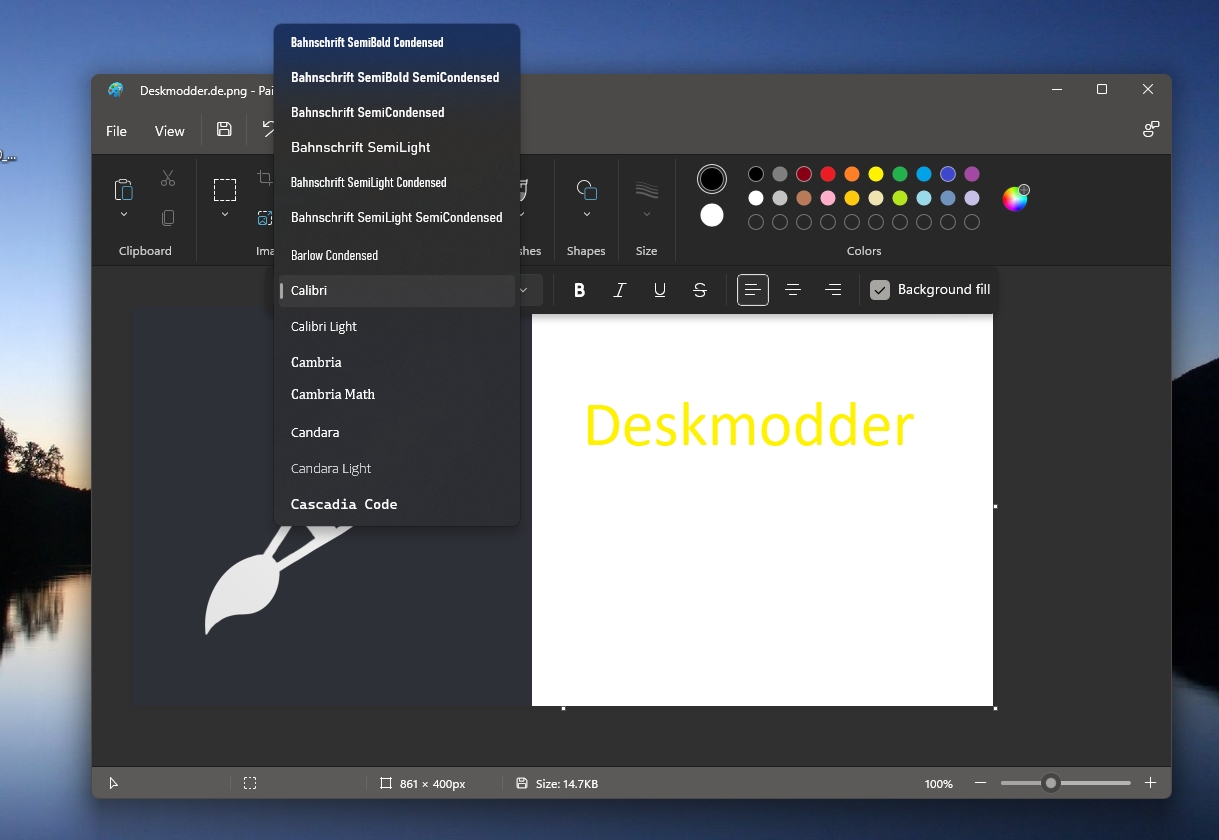Click the Save icon in Paint toolbar

pos(224,129)
